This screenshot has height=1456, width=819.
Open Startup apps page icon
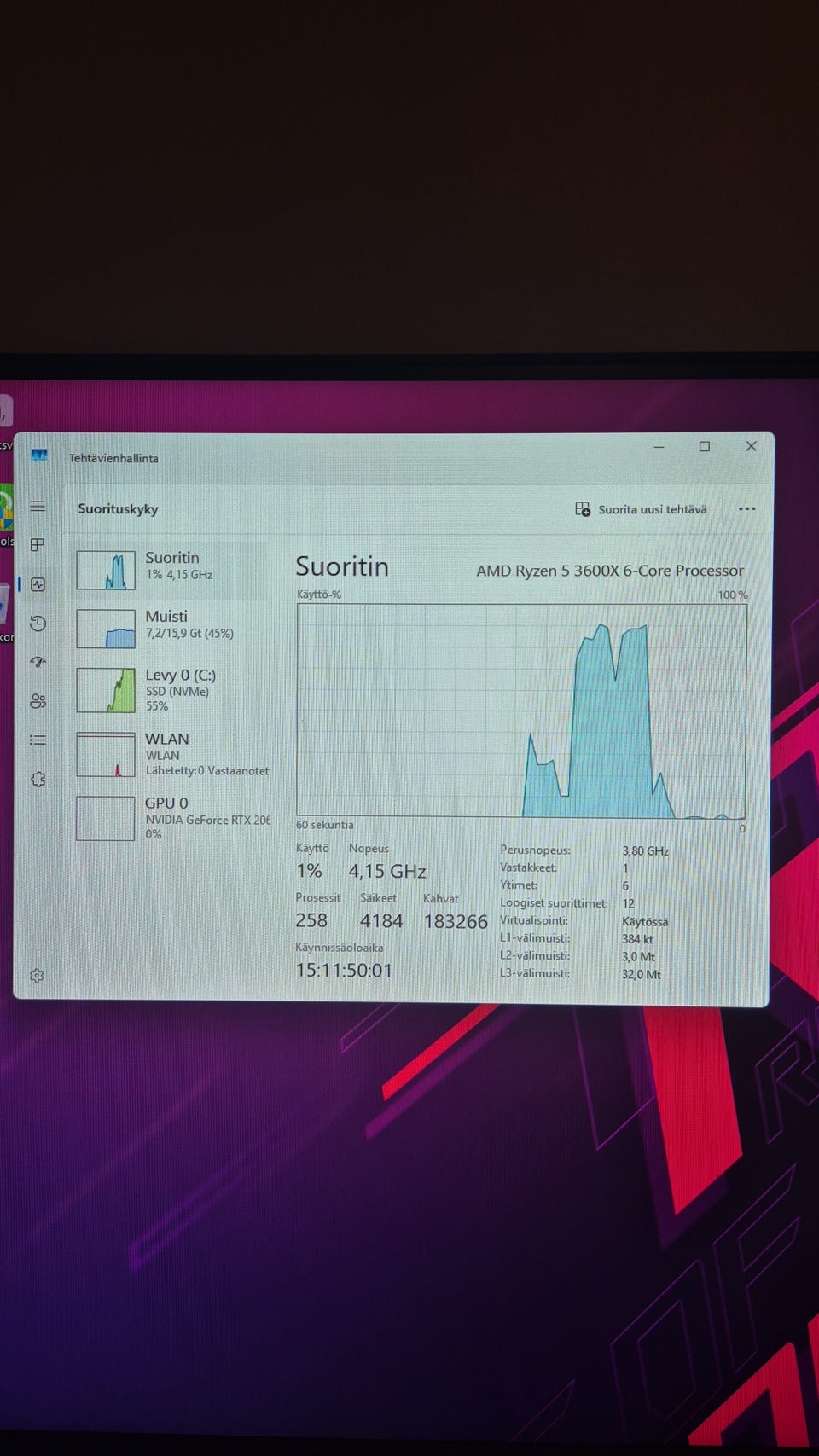pyautogui.click(x=38, y=662)
